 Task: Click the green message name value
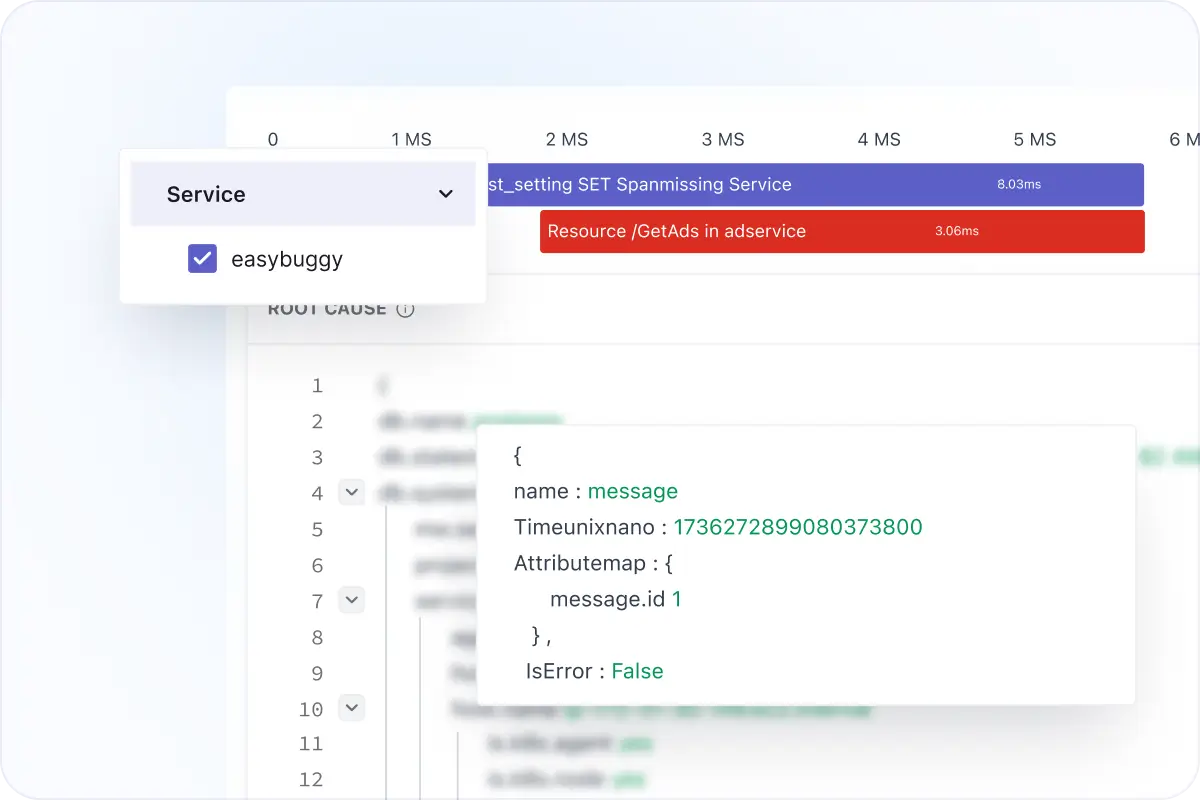[632, 491]
